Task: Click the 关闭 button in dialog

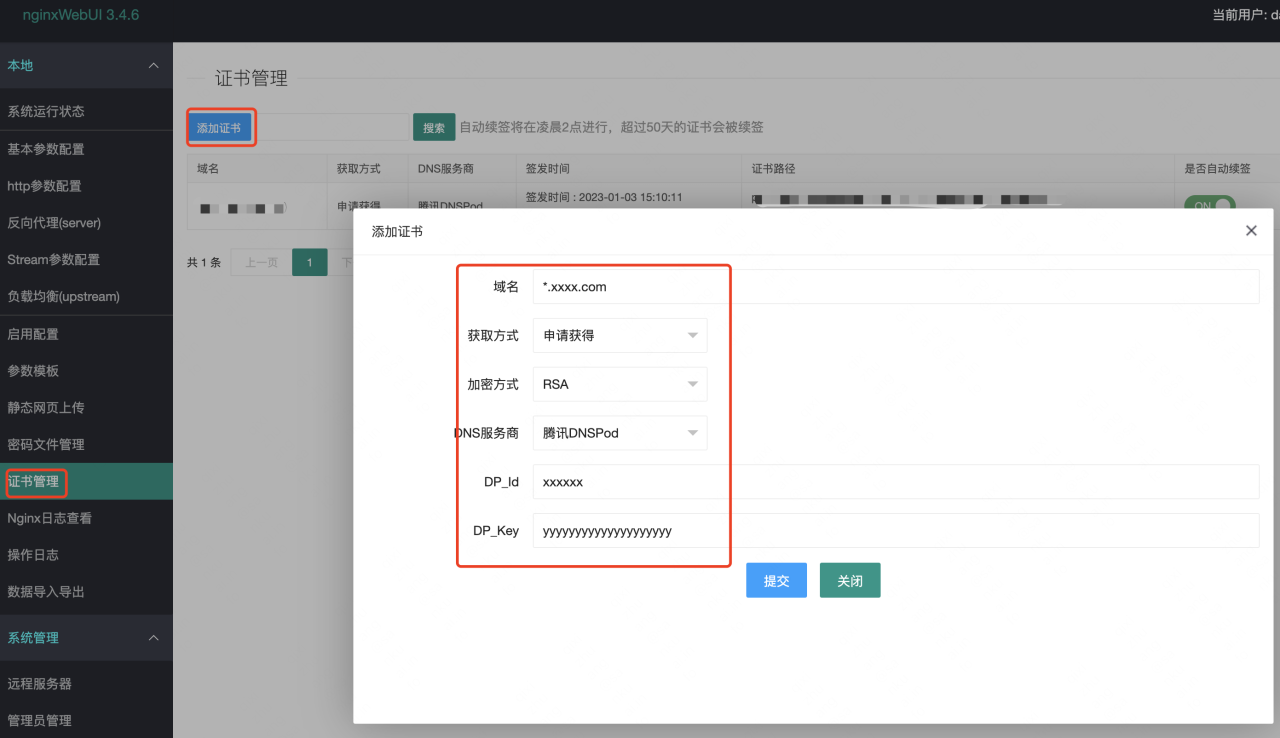Action: [x=850, y=581]
